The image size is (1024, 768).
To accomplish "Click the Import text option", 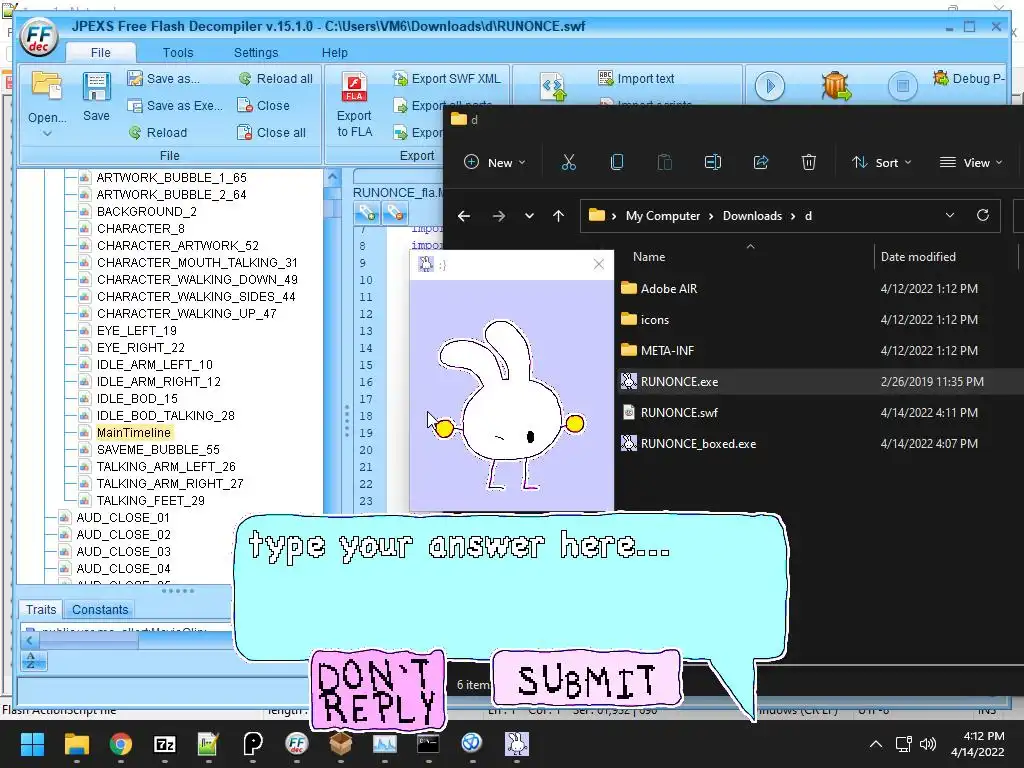I will click(636, 78).
